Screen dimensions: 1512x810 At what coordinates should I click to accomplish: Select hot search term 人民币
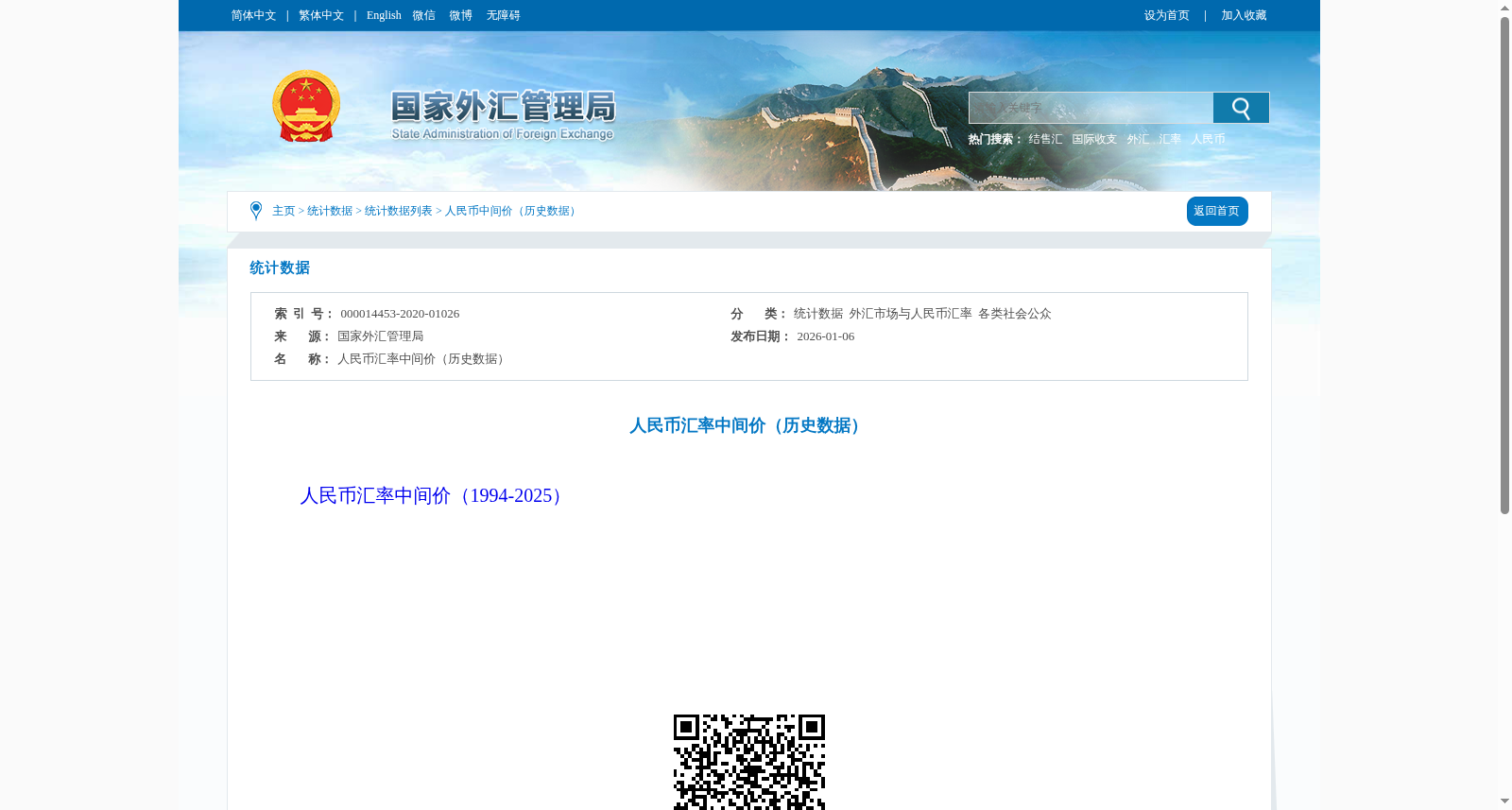coord(1208,139)
